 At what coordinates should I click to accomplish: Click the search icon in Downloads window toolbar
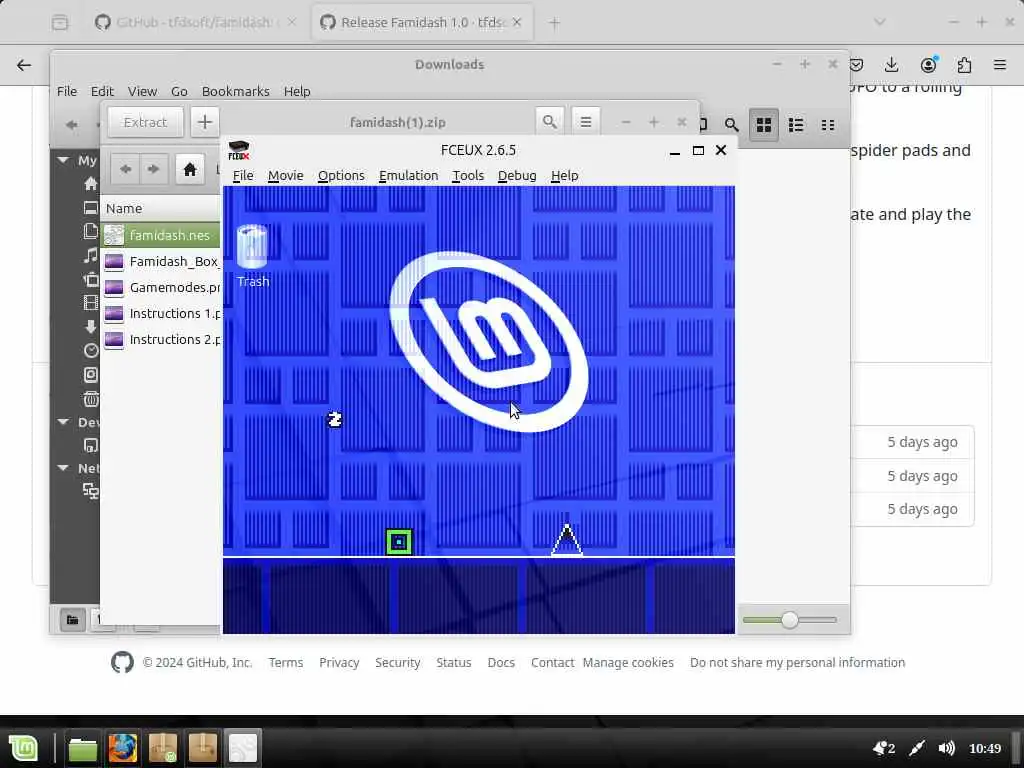tap(731, 124)
